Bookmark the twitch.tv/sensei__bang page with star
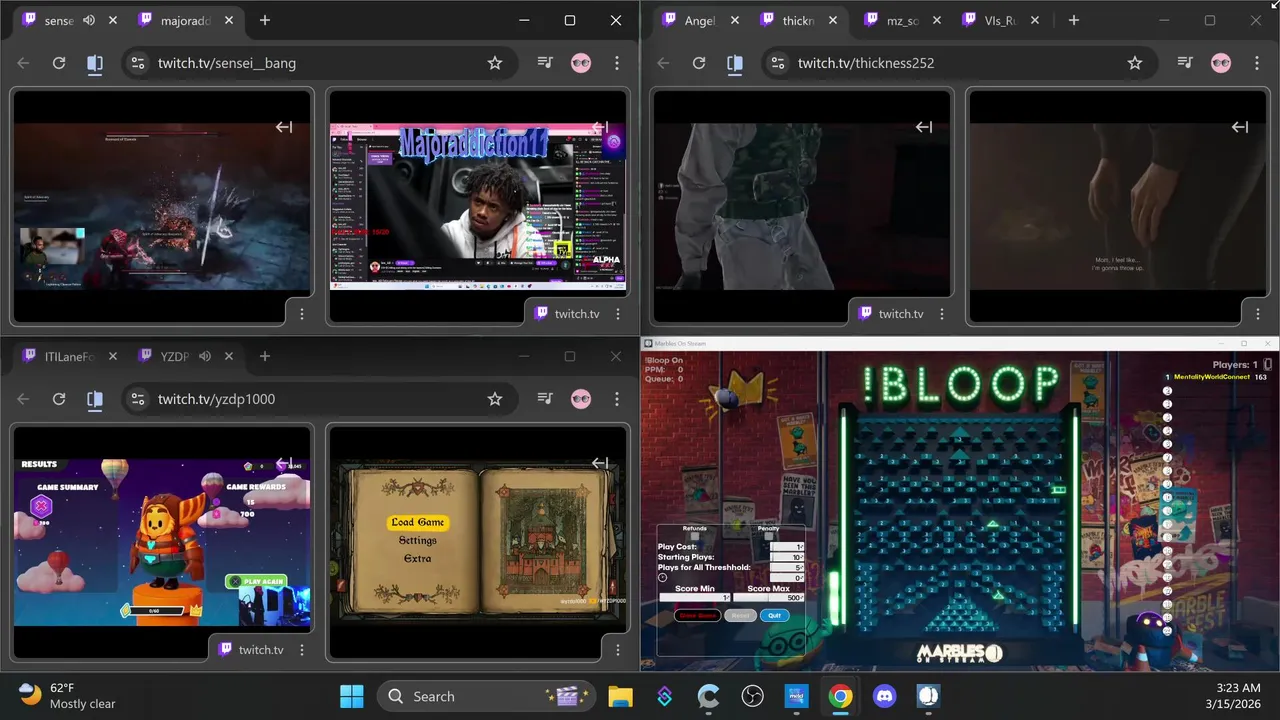1280x720 pixels. 495,63
